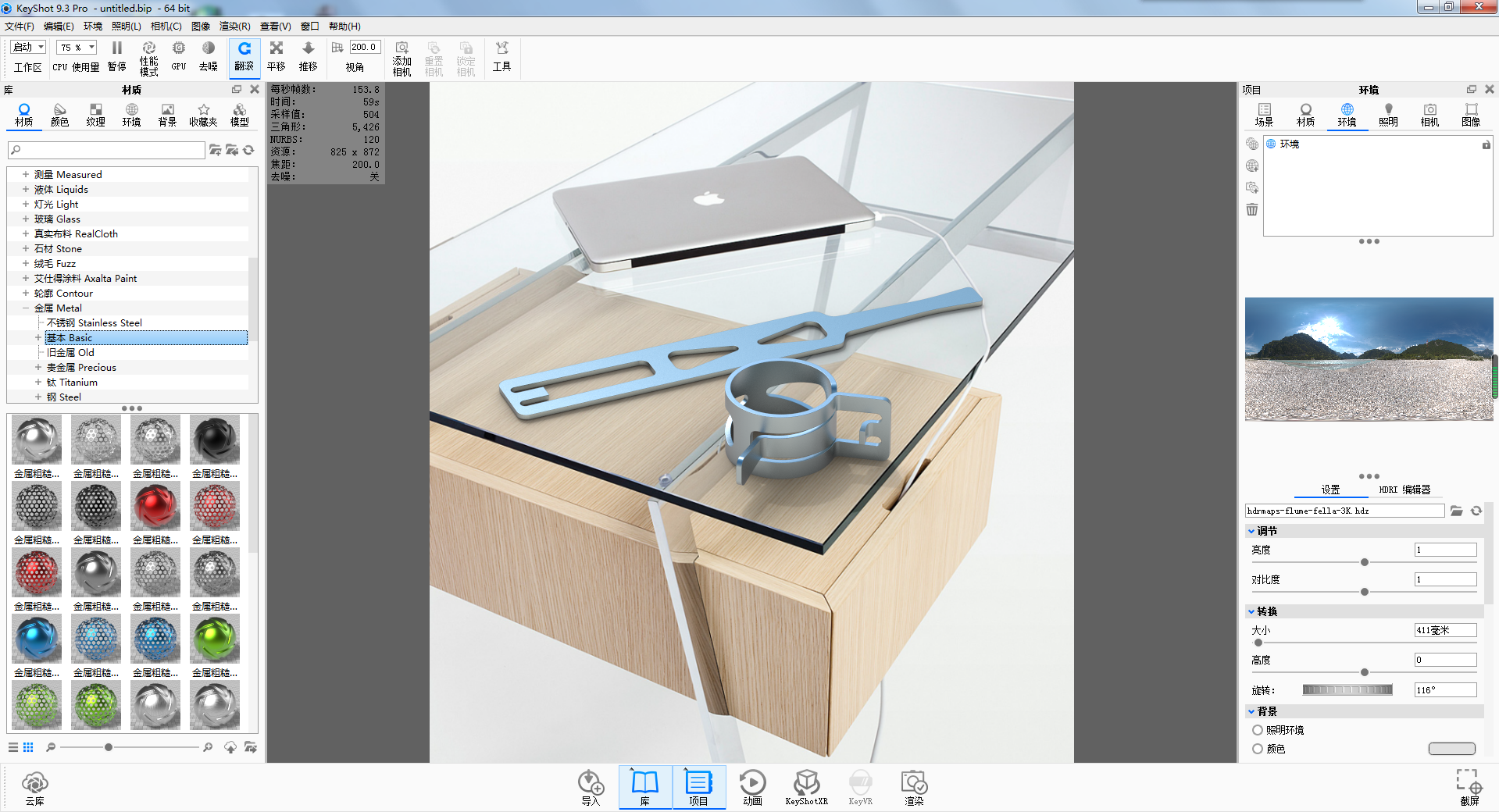This screenshot has width=1499, height=812.
Task: Switch library to 颜色 colors tab
Action: click(x=60, y=115)
